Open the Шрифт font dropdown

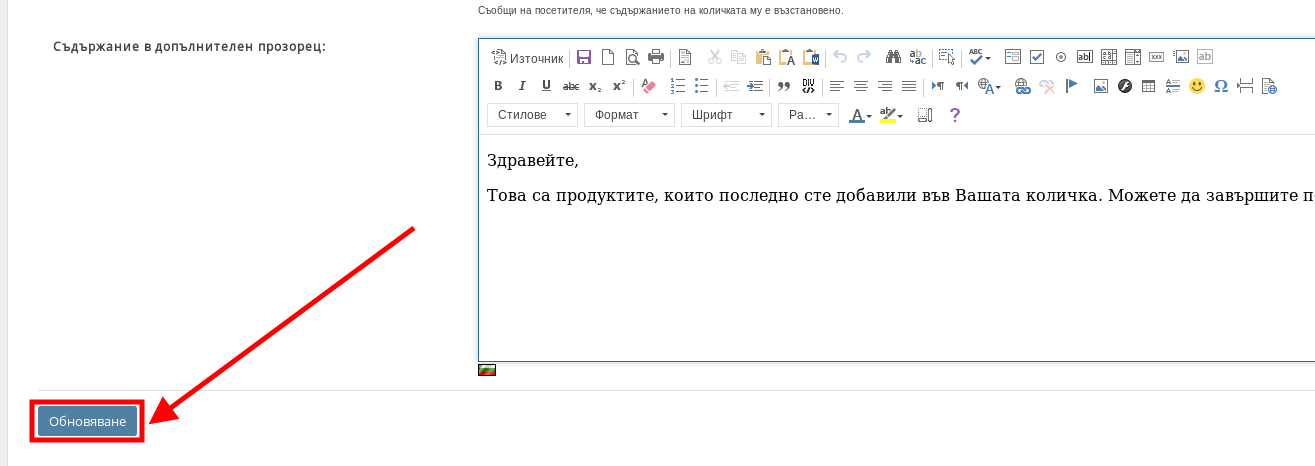coord(726,115)
